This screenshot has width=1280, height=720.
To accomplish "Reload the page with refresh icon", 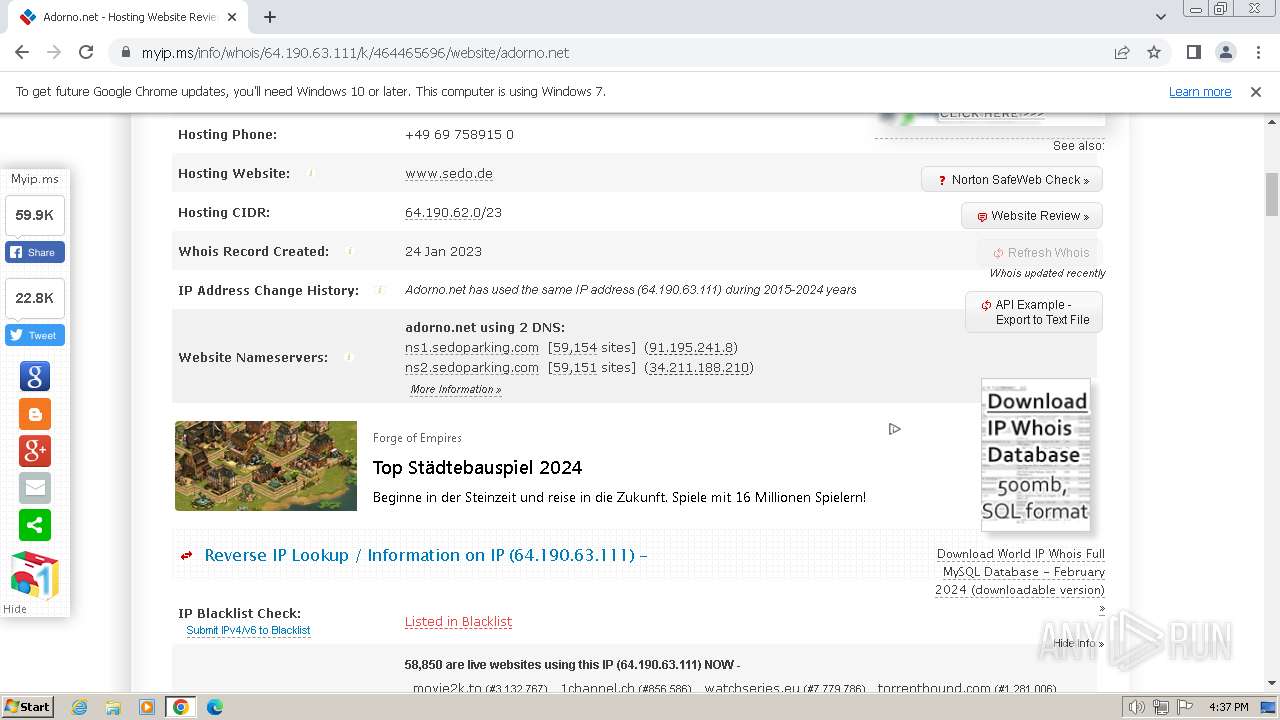I will [86, 52].
